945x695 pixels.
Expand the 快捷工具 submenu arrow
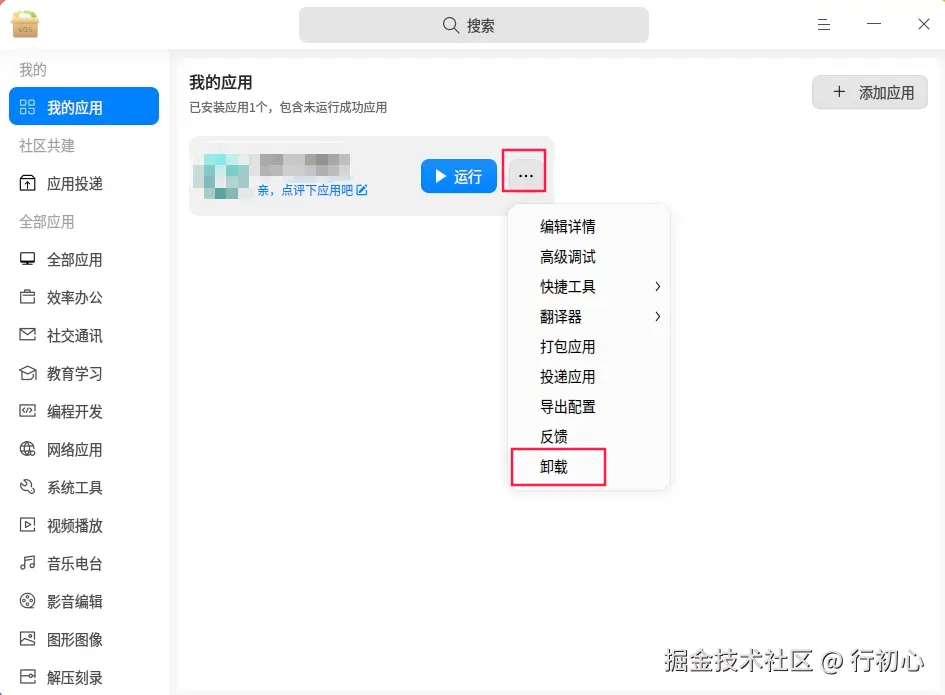[x=658, y=287]
